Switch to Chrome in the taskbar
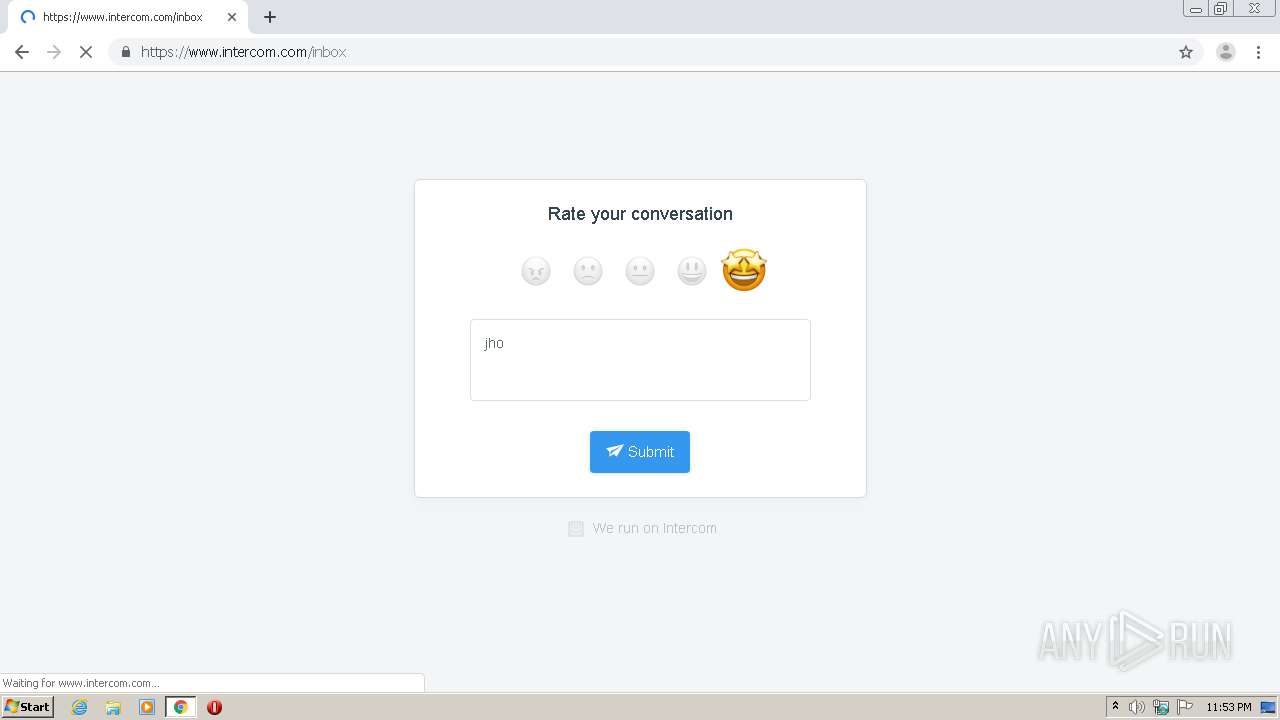This screenshot has width=1280, height=720. point(181,707)
